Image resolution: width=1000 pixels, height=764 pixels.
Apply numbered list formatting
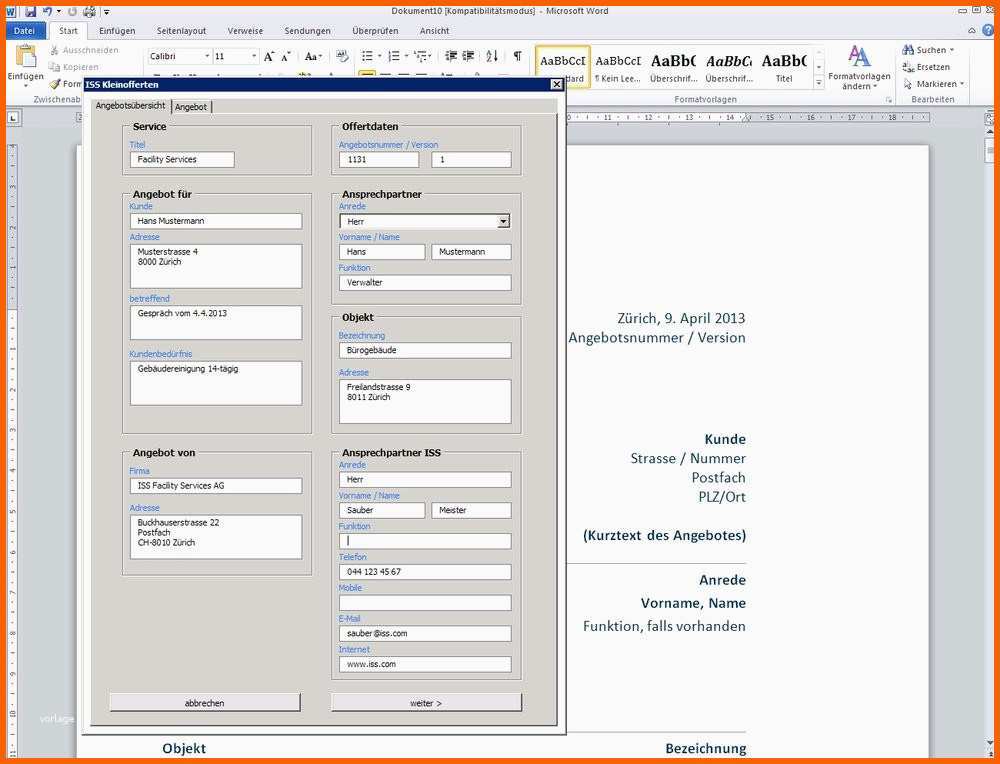394,57
